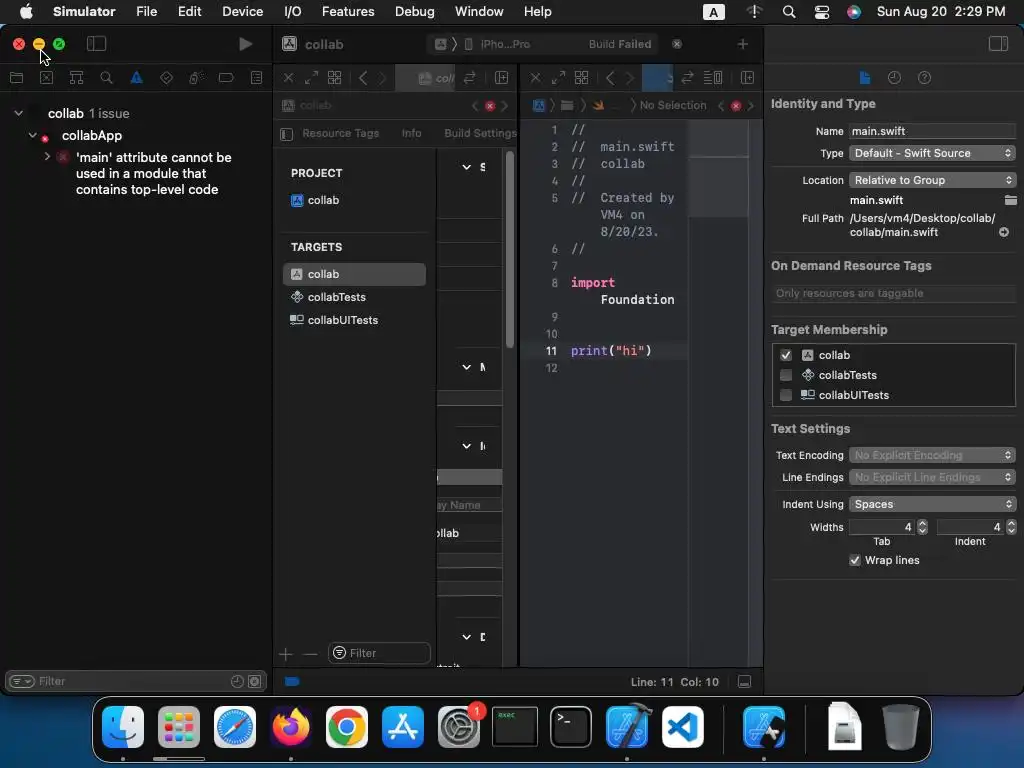Open the Symbol navigator
The image size is (1024, 768).
(x=76, y=78)
